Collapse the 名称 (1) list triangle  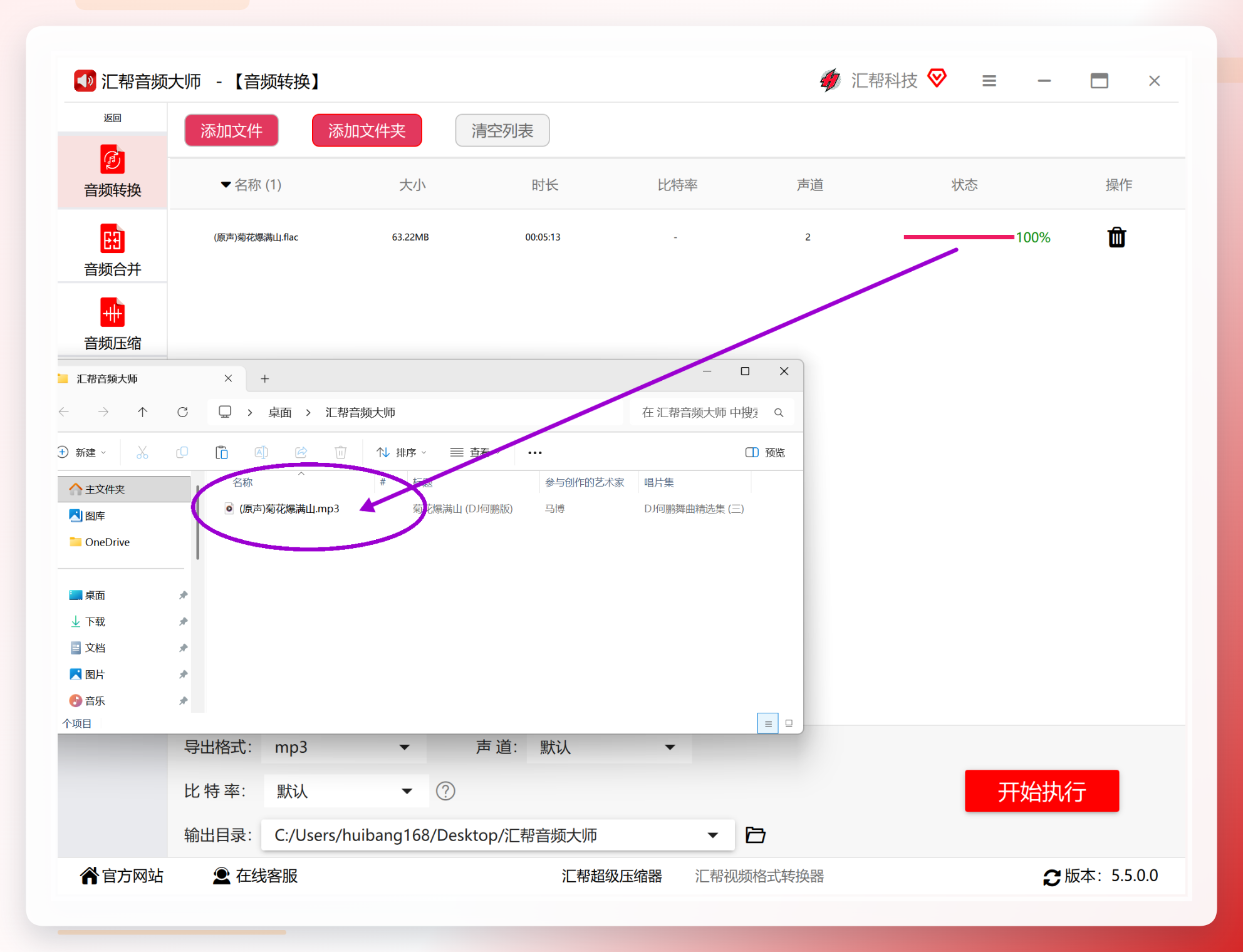click(226, 185)
